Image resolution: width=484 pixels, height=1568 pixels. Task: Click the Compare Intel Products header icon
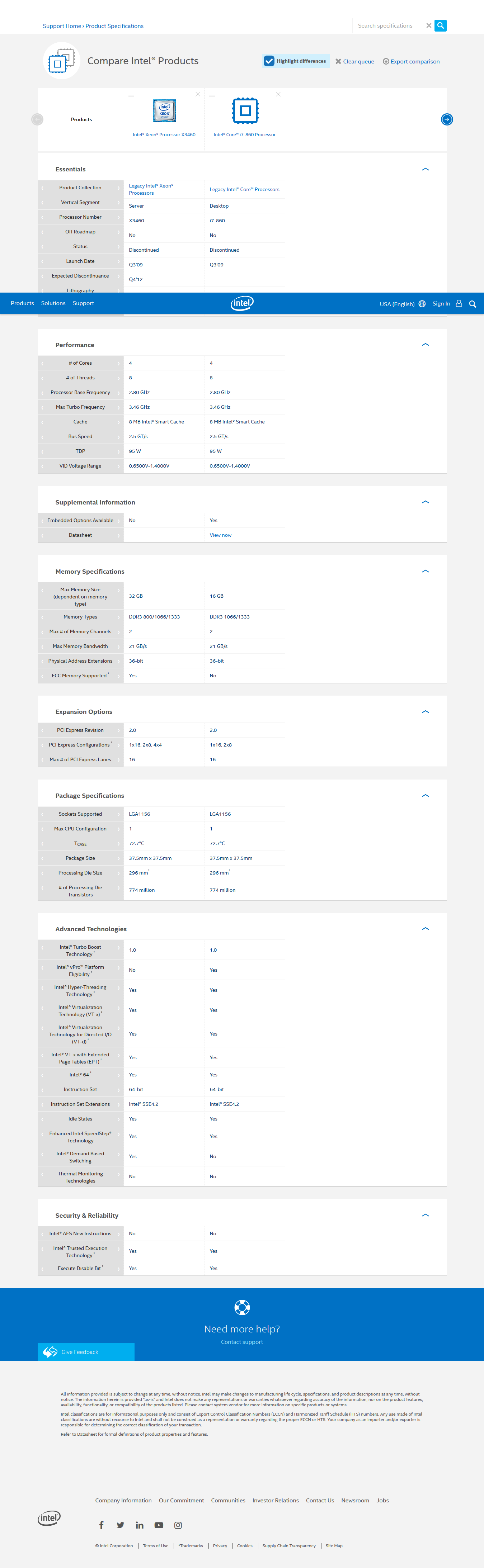pyautogui.click(x=61, y=61)
